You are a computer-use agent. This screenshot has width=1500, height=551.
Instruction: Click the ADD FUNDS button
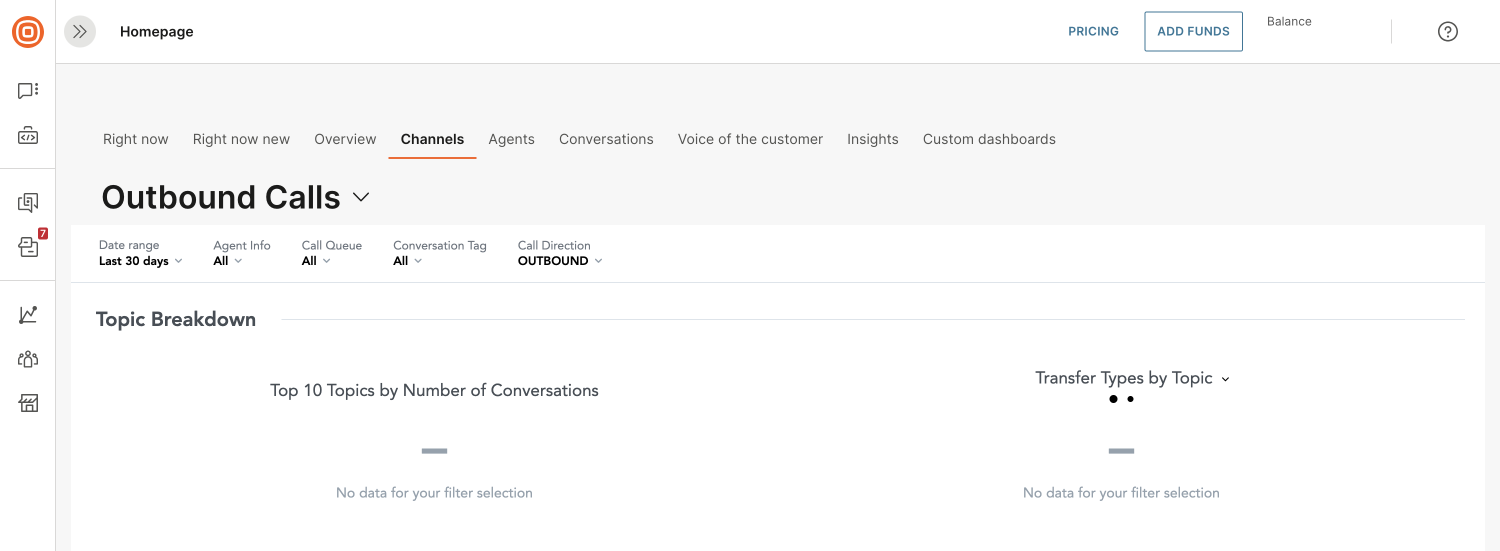coord(1193,31)
